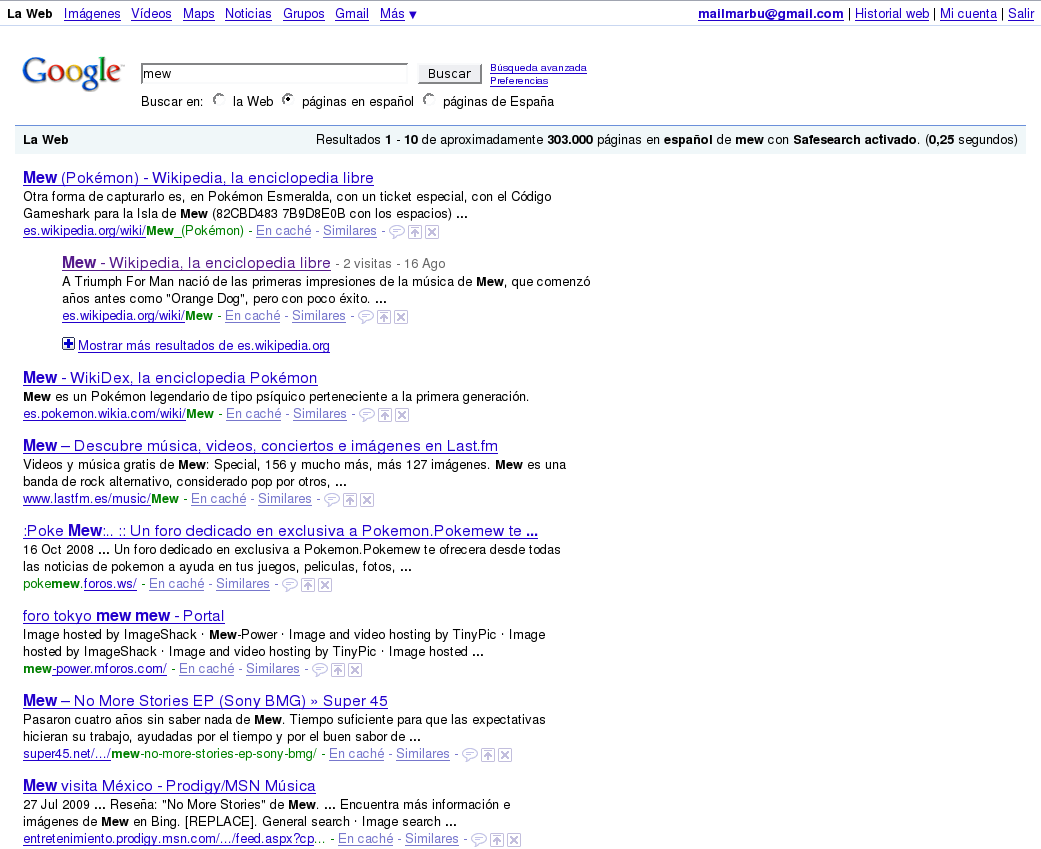Open the 'Búsqueda avanzada' link
Screen dimensions: 1041x849
tap(538, 68)
